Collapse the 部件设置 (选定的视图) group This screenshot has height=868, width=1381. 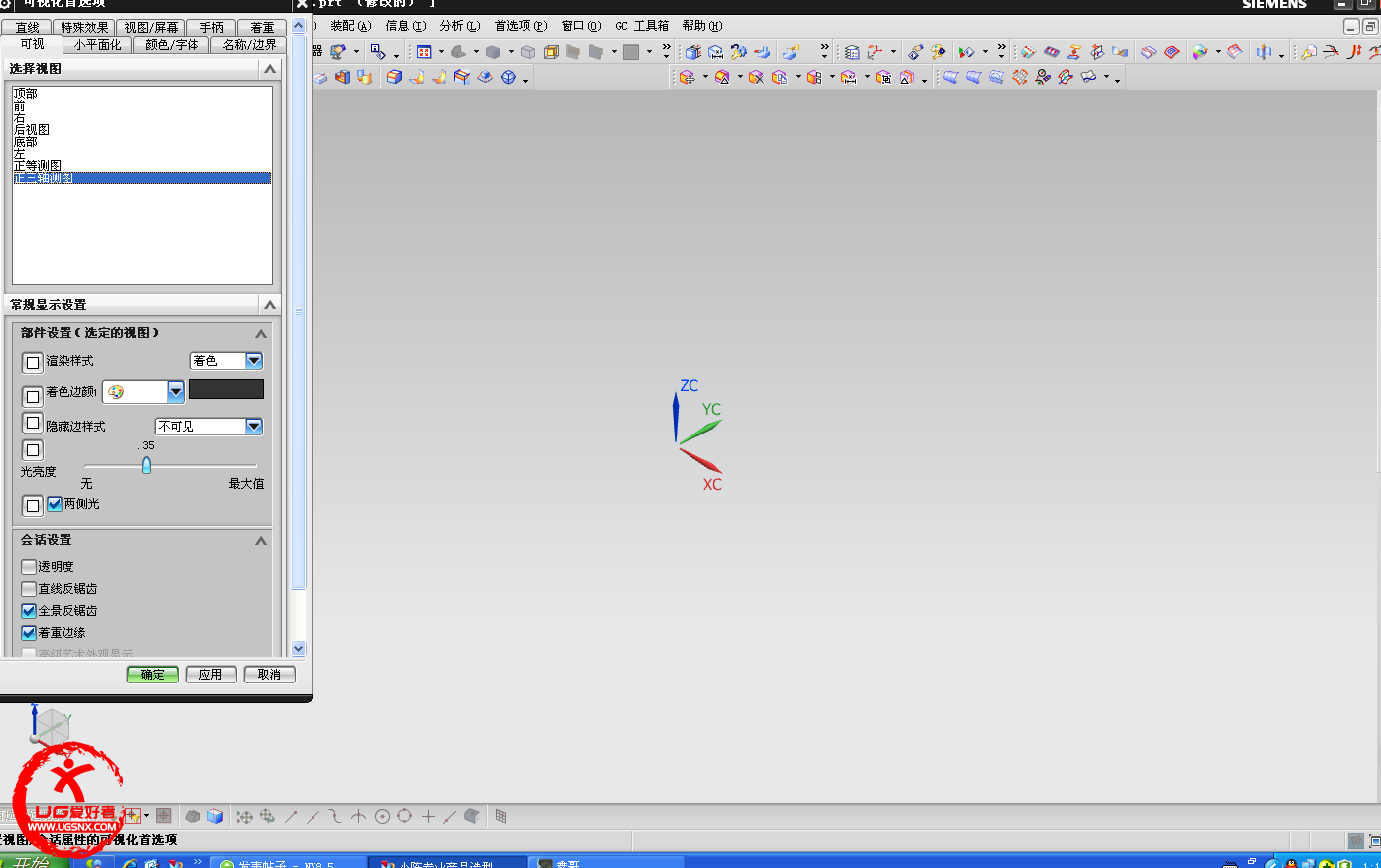pos(261,334)
